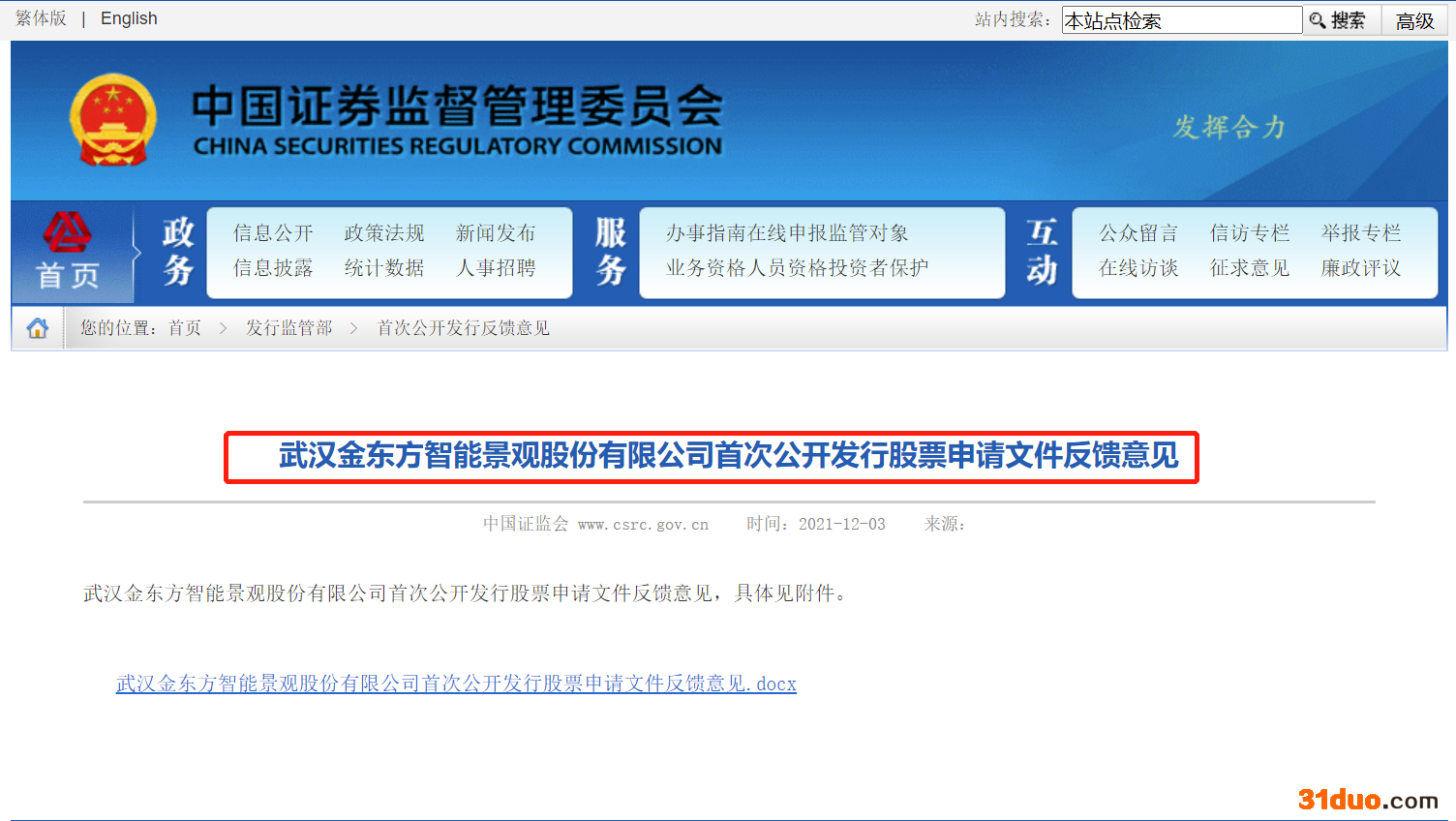Click the home icon in breadcrumb bar
The height and width of the screenshot is (821, 1456).
(38, 328)
